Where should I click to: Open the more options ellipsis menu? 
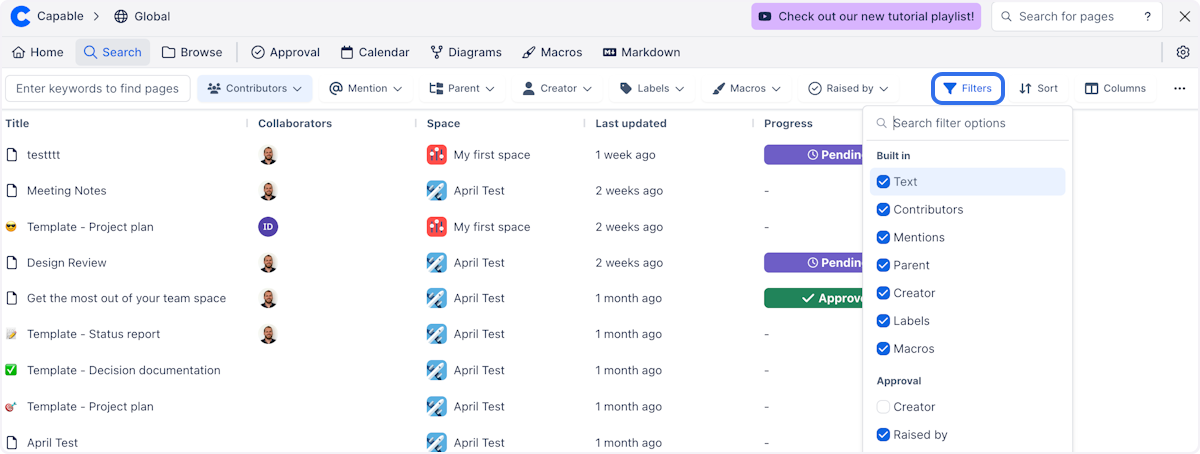pyautogui.click(x=1179, y=88)
